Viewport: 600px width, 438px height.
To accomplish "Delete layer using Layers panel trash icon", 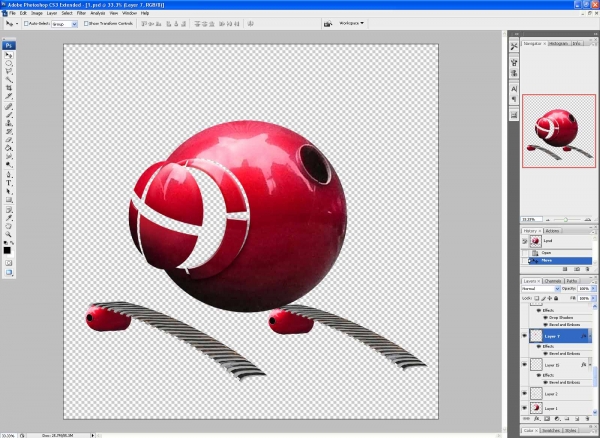I will (x=588, y=419).
